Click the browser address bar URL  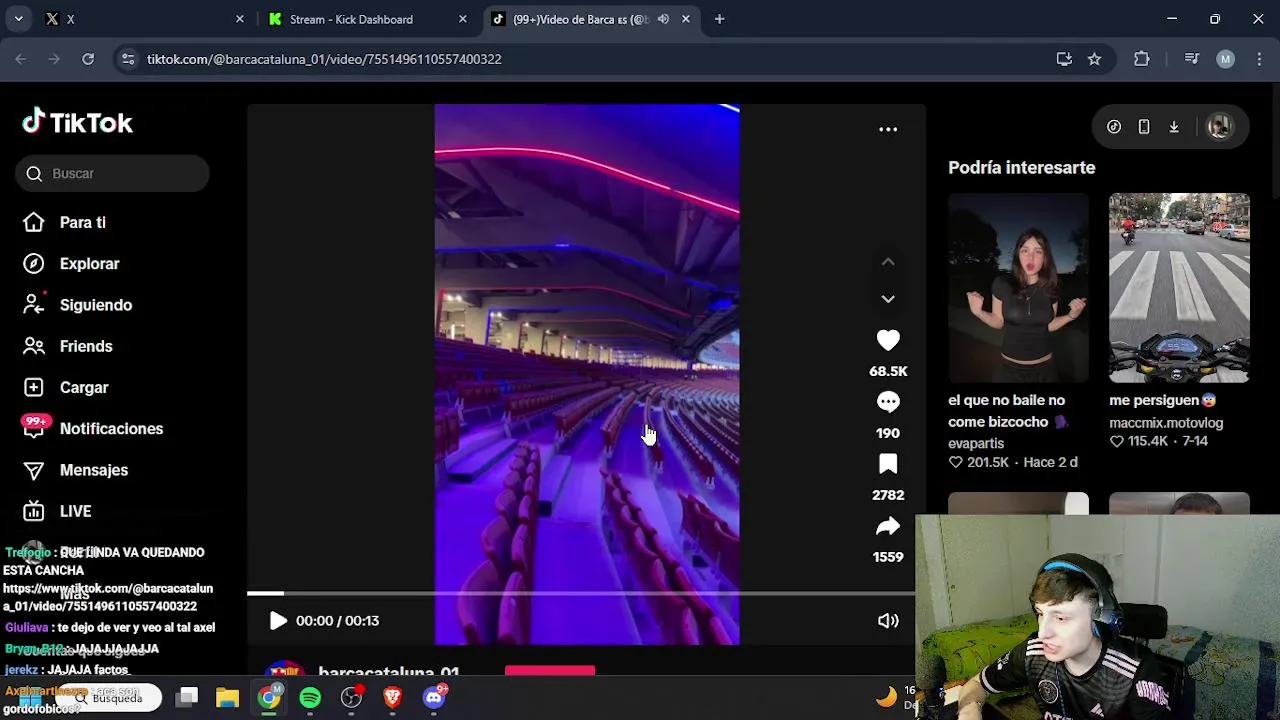pos(324,59)
